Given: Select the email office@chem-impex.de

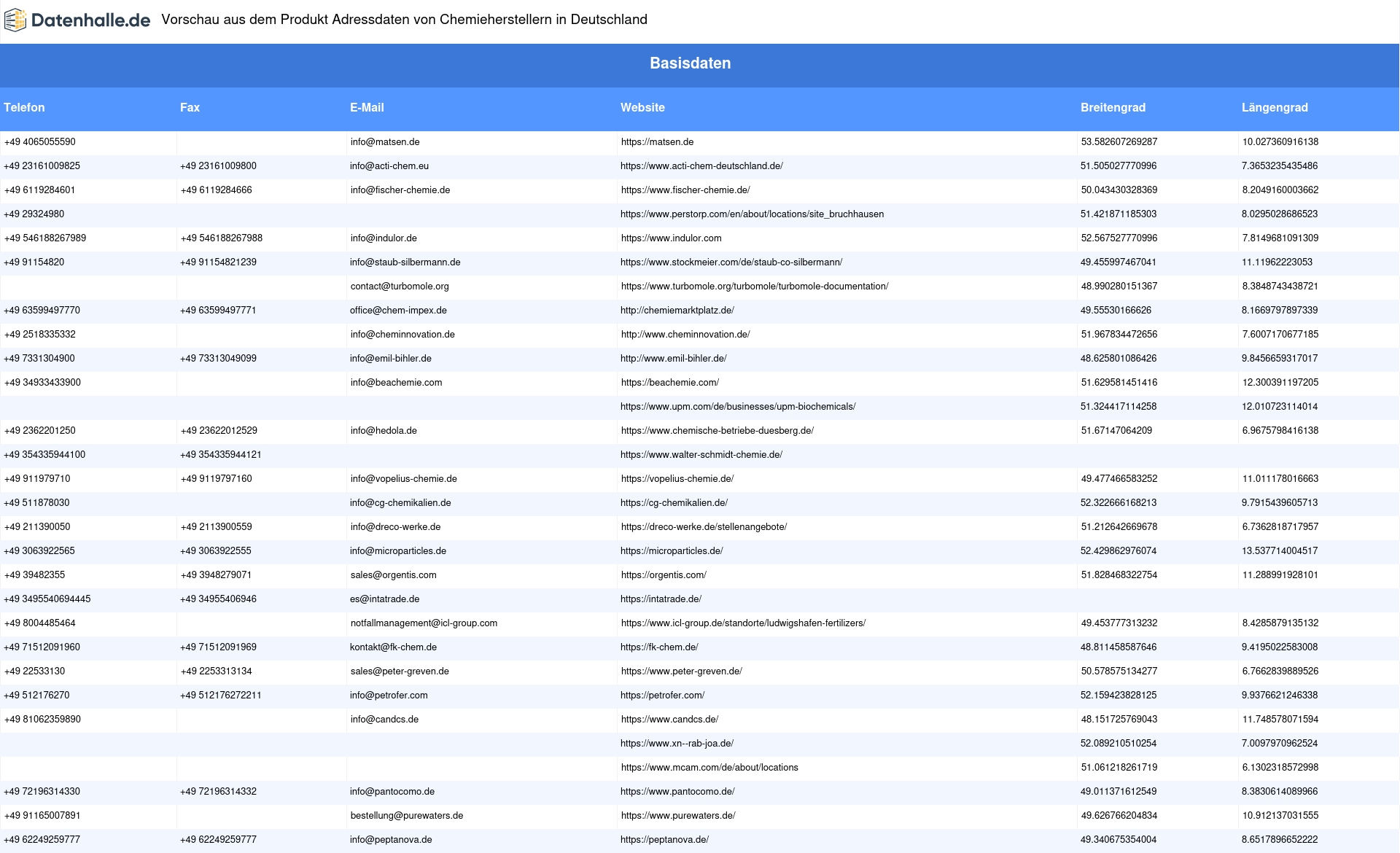Looking at the screenshot, I should point(398,311).
